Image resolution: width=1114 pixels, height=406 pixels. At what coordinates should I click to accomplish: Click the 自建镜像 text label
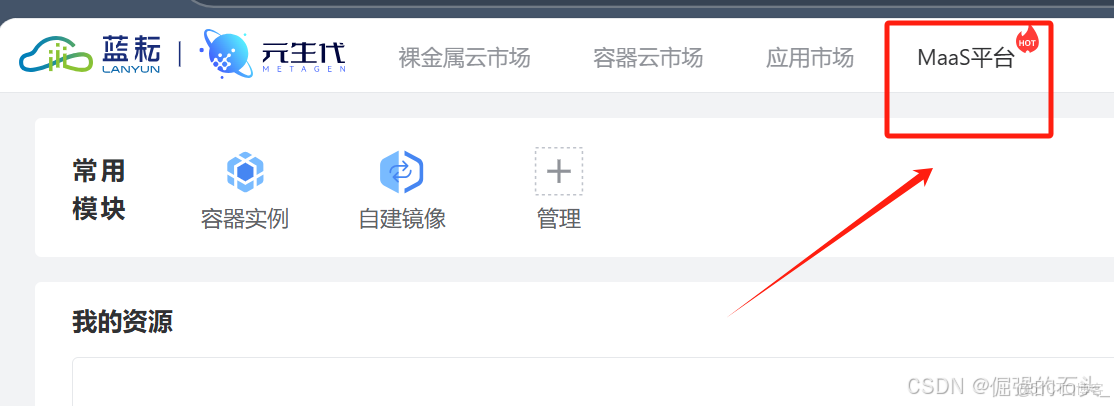tap(402, 219)
